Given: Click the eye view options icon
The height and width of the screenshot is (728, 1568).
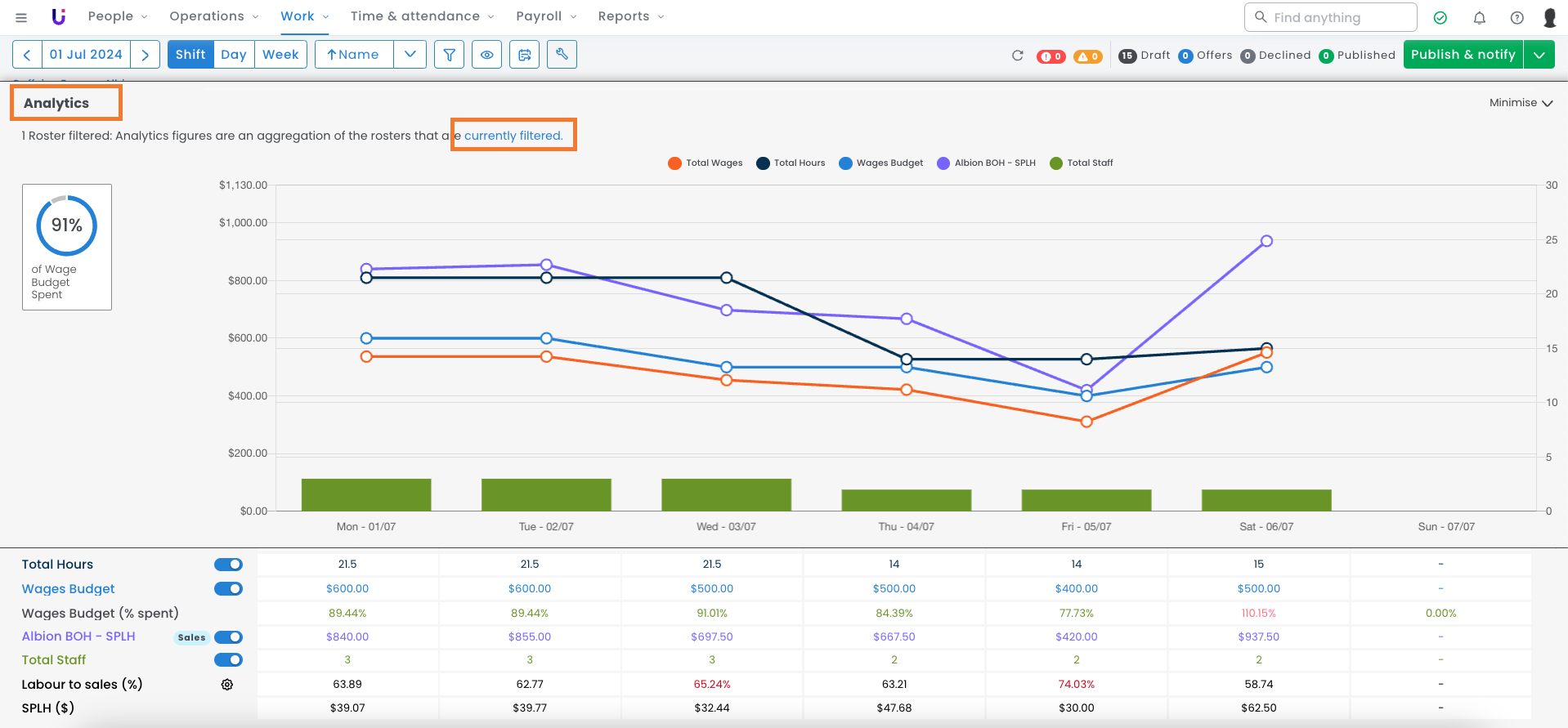Looking at the screenshot, I should pyautogui.click(x=486, y=55).
